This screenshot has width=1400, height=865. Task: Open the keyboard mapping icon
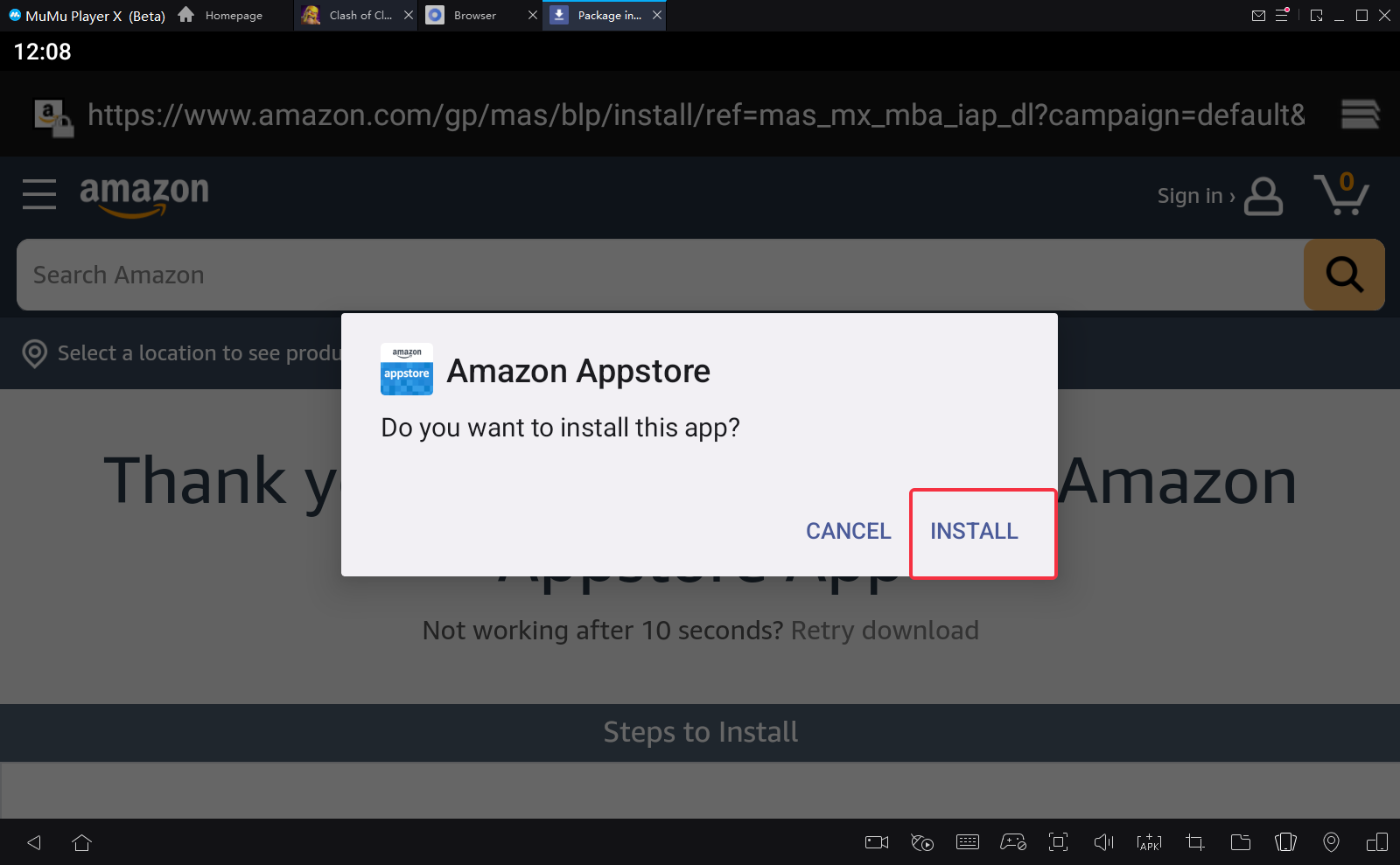pyautogui.click(x=968, y=842)
